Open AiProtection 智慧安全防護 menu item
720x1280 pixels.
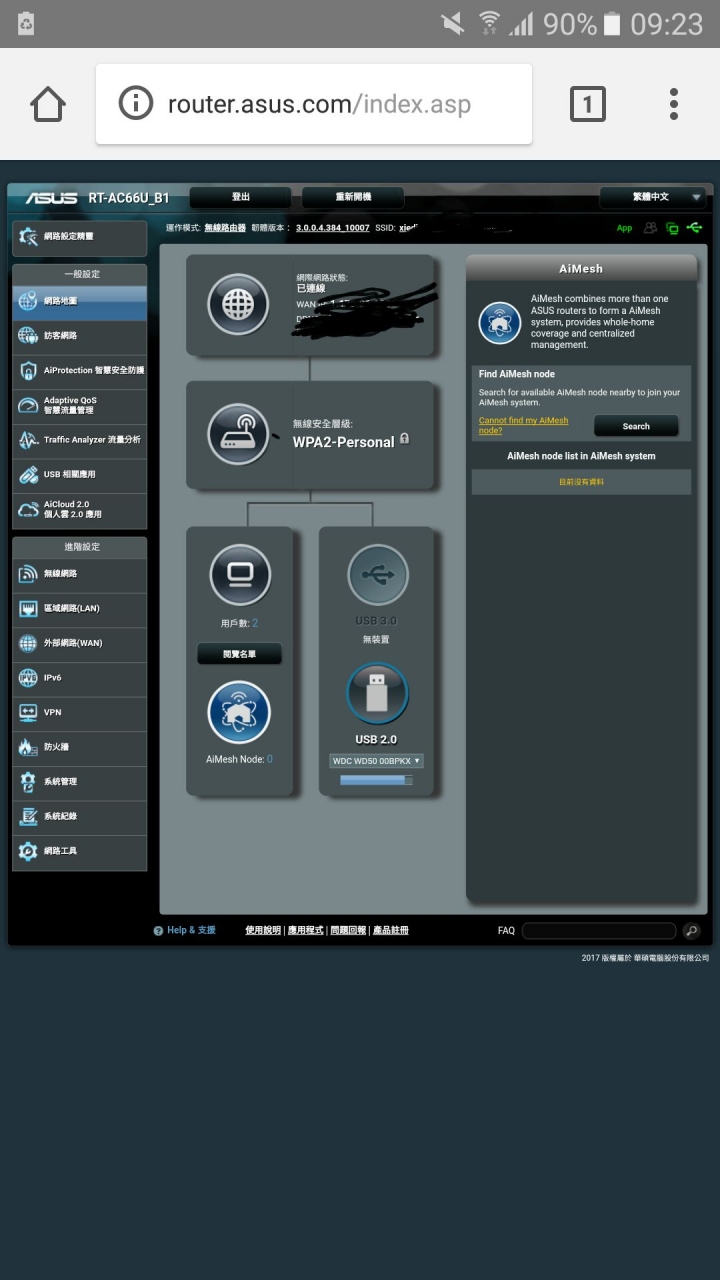[80, 370]
